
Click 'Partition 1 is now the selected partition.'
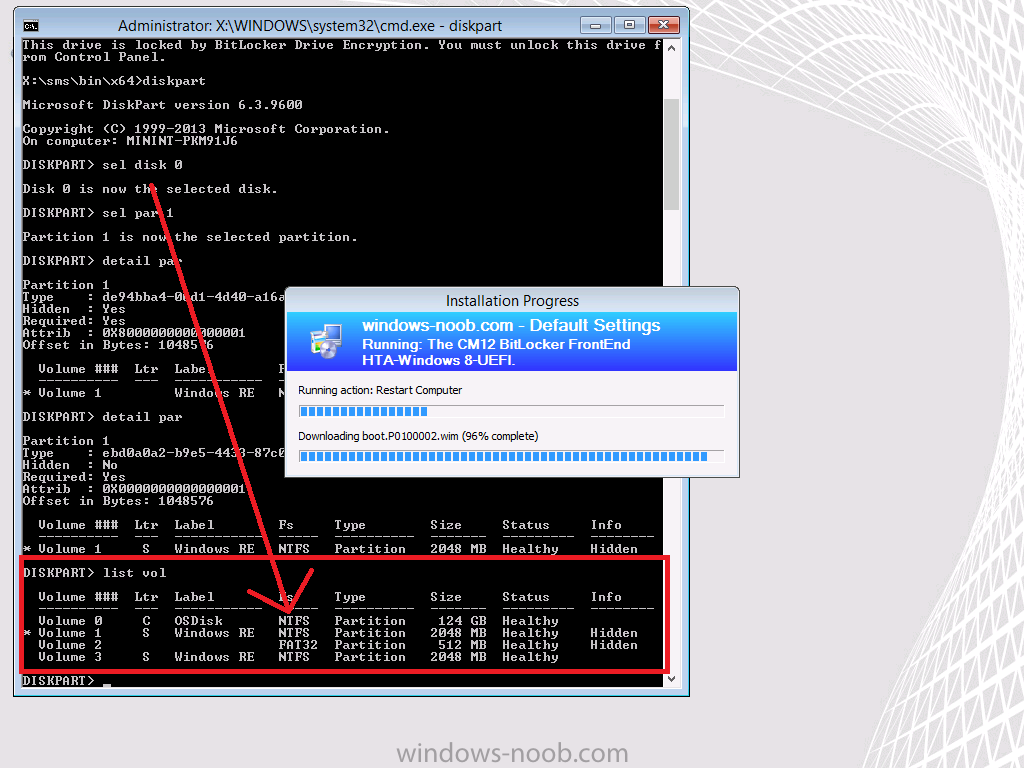pos(190,237)
